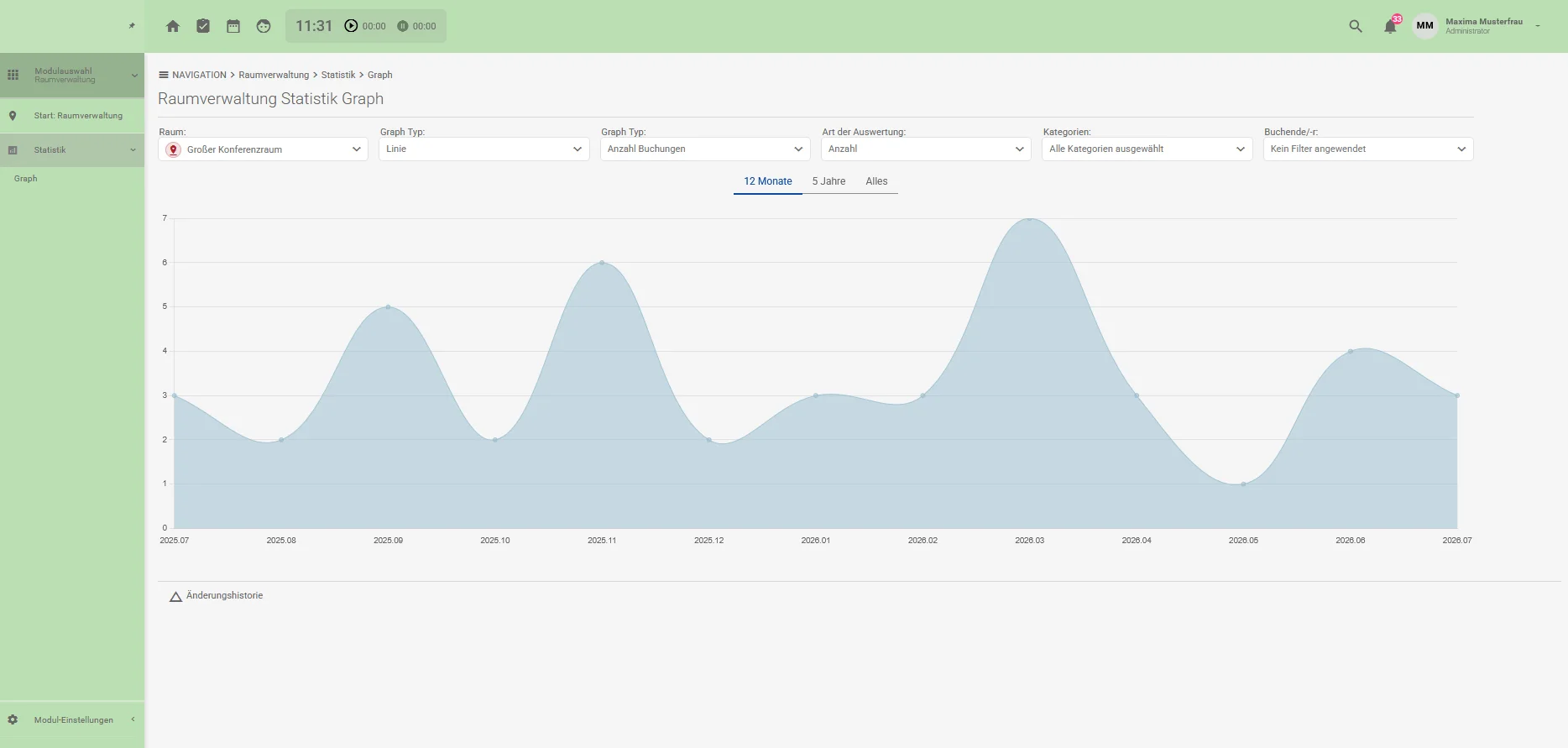Expand Modul-Einstellungen arrow

click(x=133, y=719)
